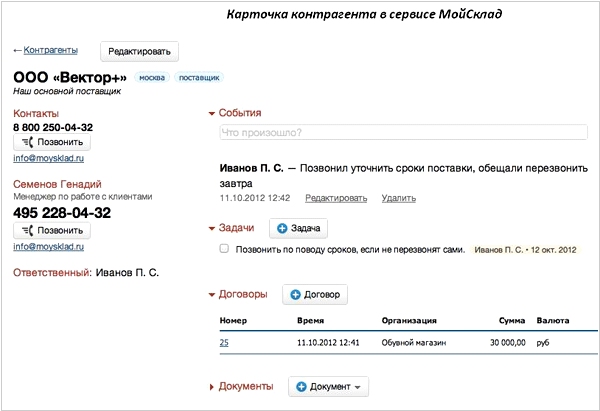Open the Документ button dropdown arrow
Screen dimensions: 600x411
tap(357, 387)
